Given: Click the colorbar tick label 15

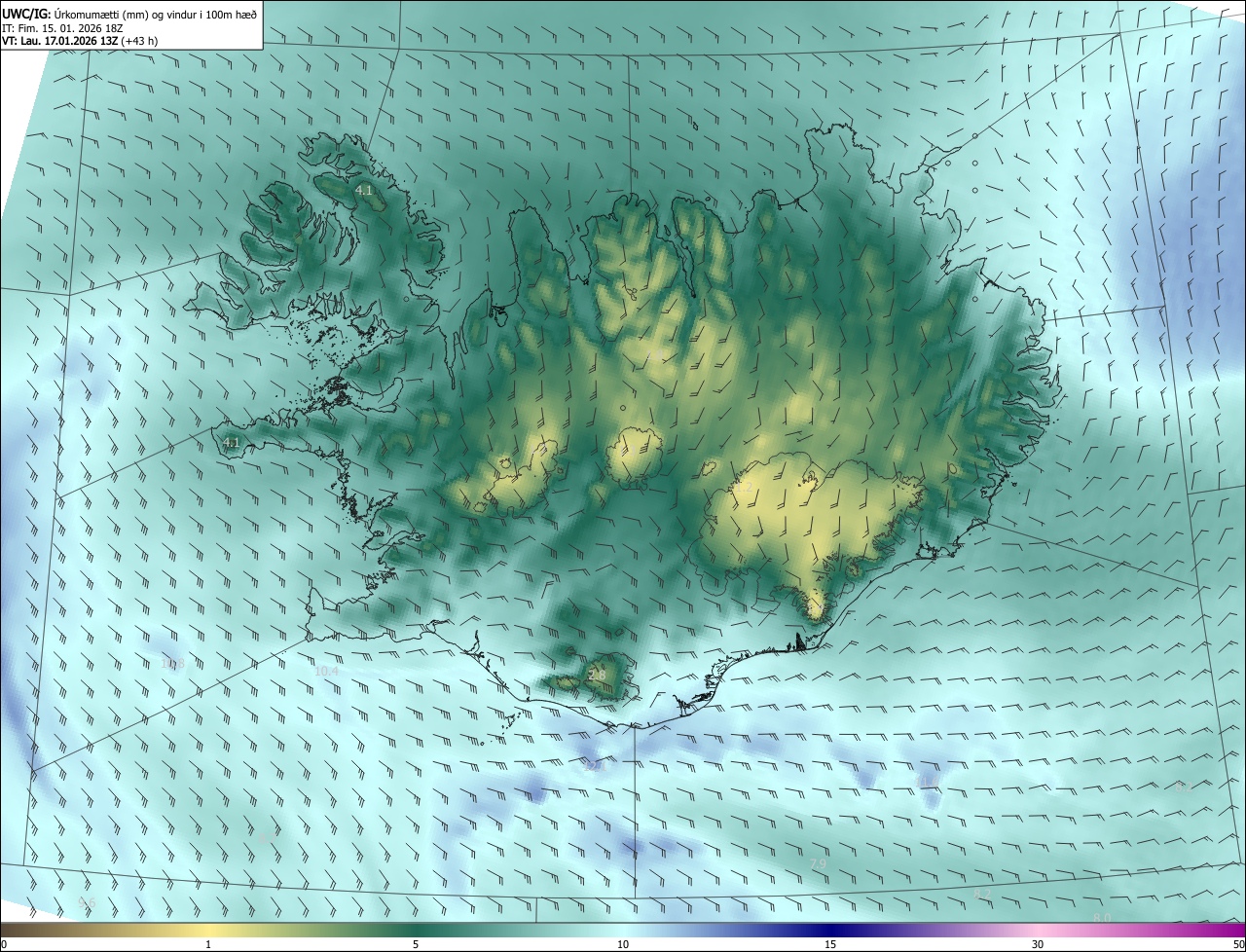Looking at the screenshot, I should pyautogui.click(x=830, y=944).
